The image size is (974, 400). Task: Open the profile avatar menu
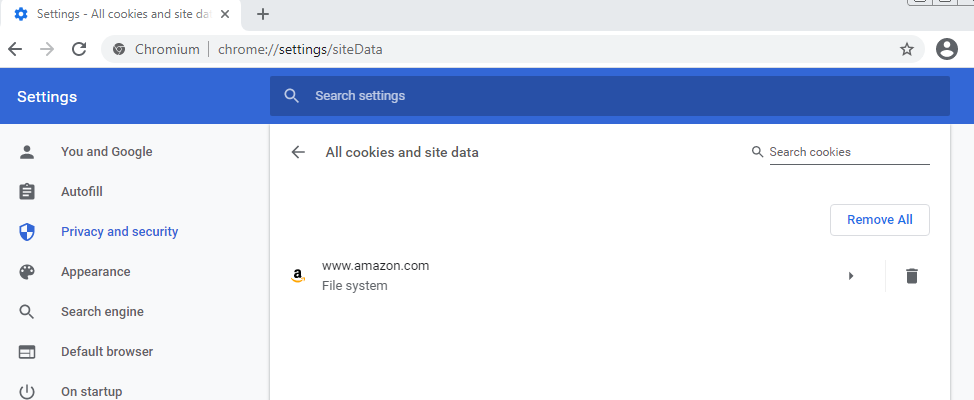click(946, 49)
